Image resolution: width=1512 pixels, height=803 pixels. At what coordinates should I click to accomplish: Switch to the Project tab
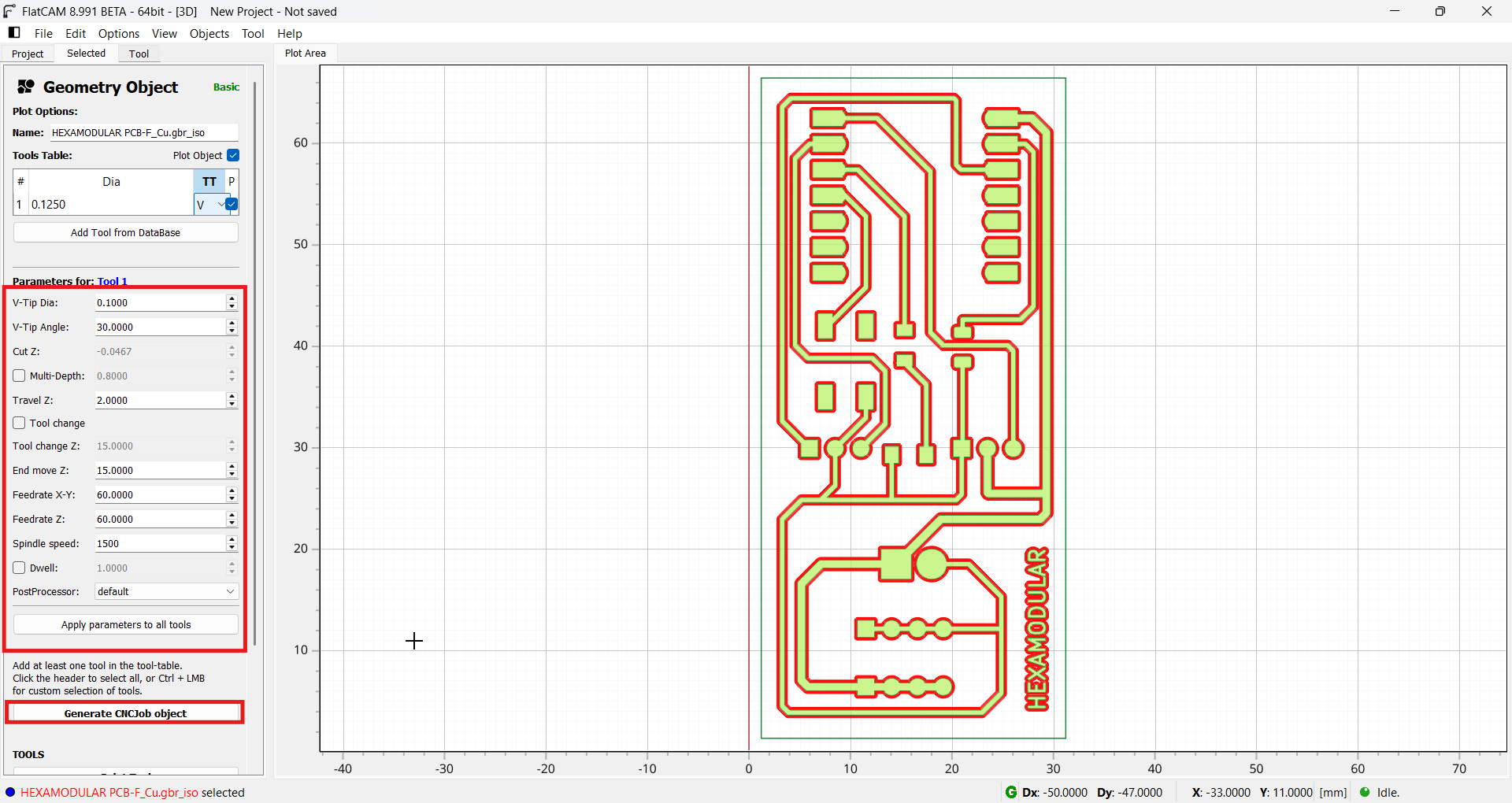pos(28,54)
